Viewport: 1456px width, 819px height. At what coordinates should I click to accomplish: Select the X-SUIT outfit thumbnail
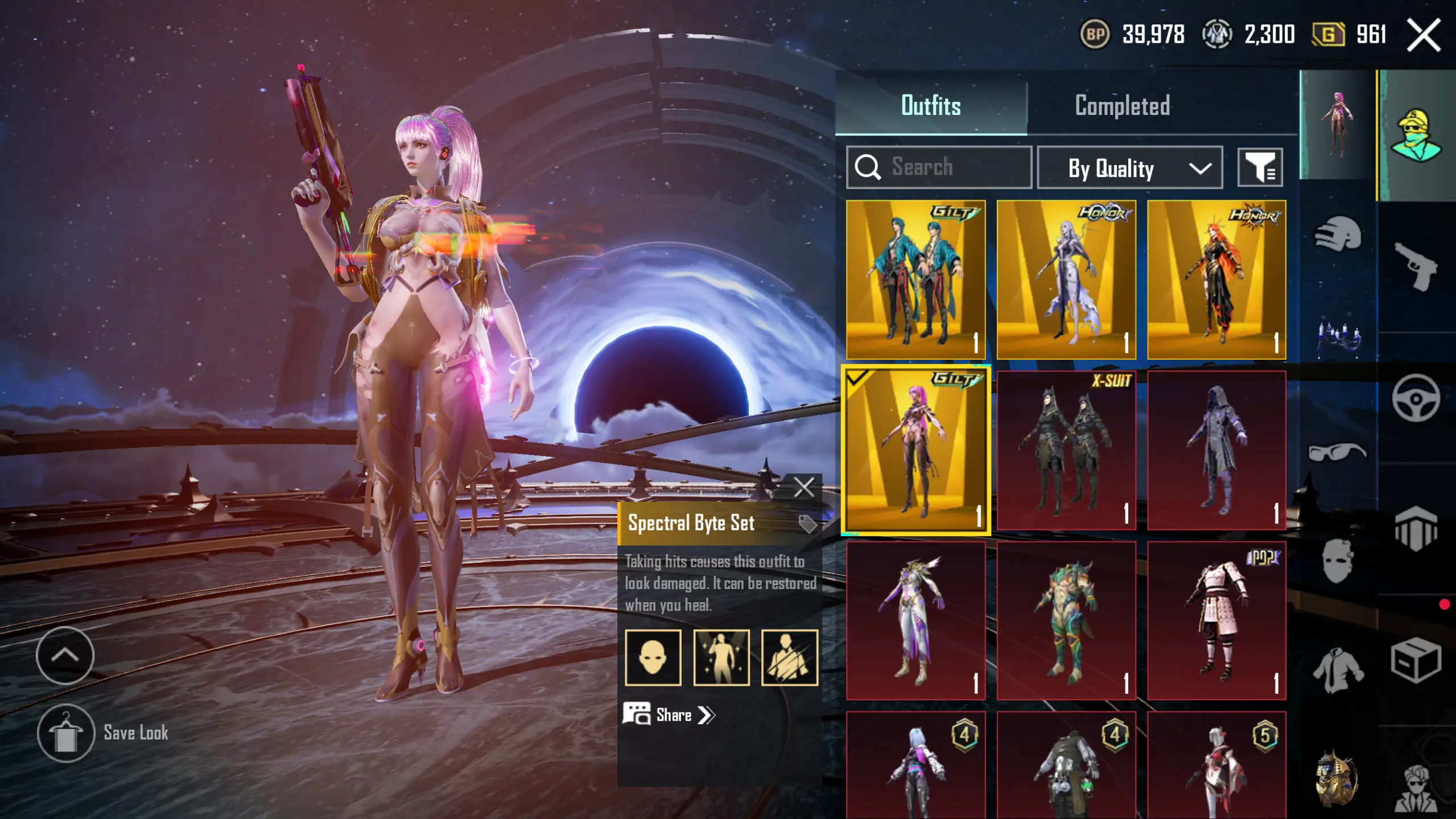[x=1066, y=450]
